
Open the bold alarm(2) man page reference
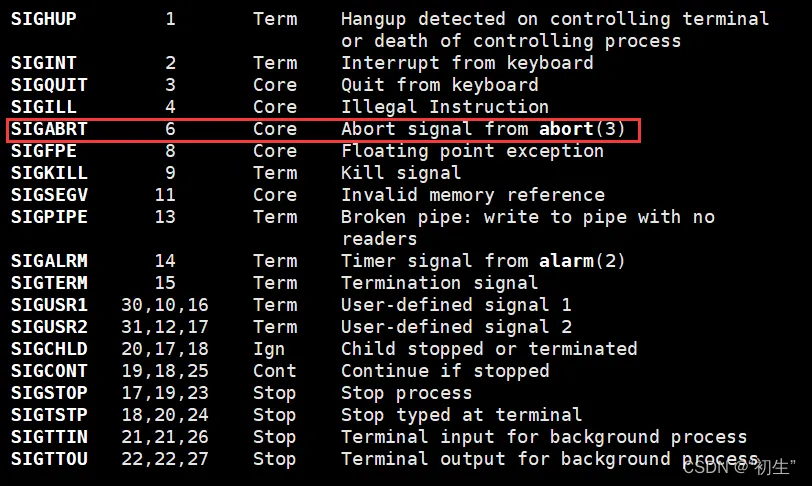pos(582,261)
